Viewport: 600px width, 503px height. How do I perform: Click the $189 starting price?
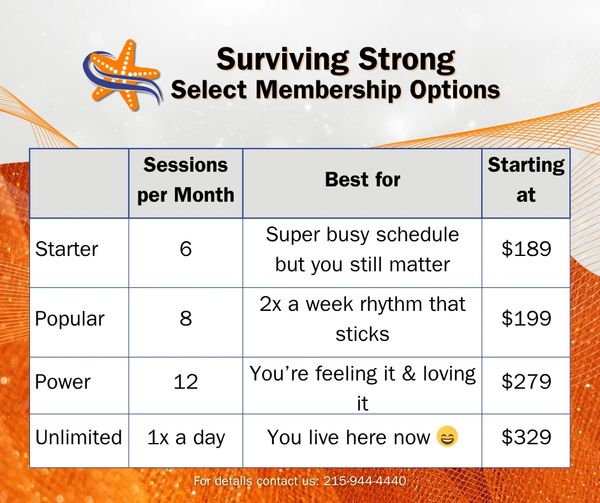coord(526,249)
